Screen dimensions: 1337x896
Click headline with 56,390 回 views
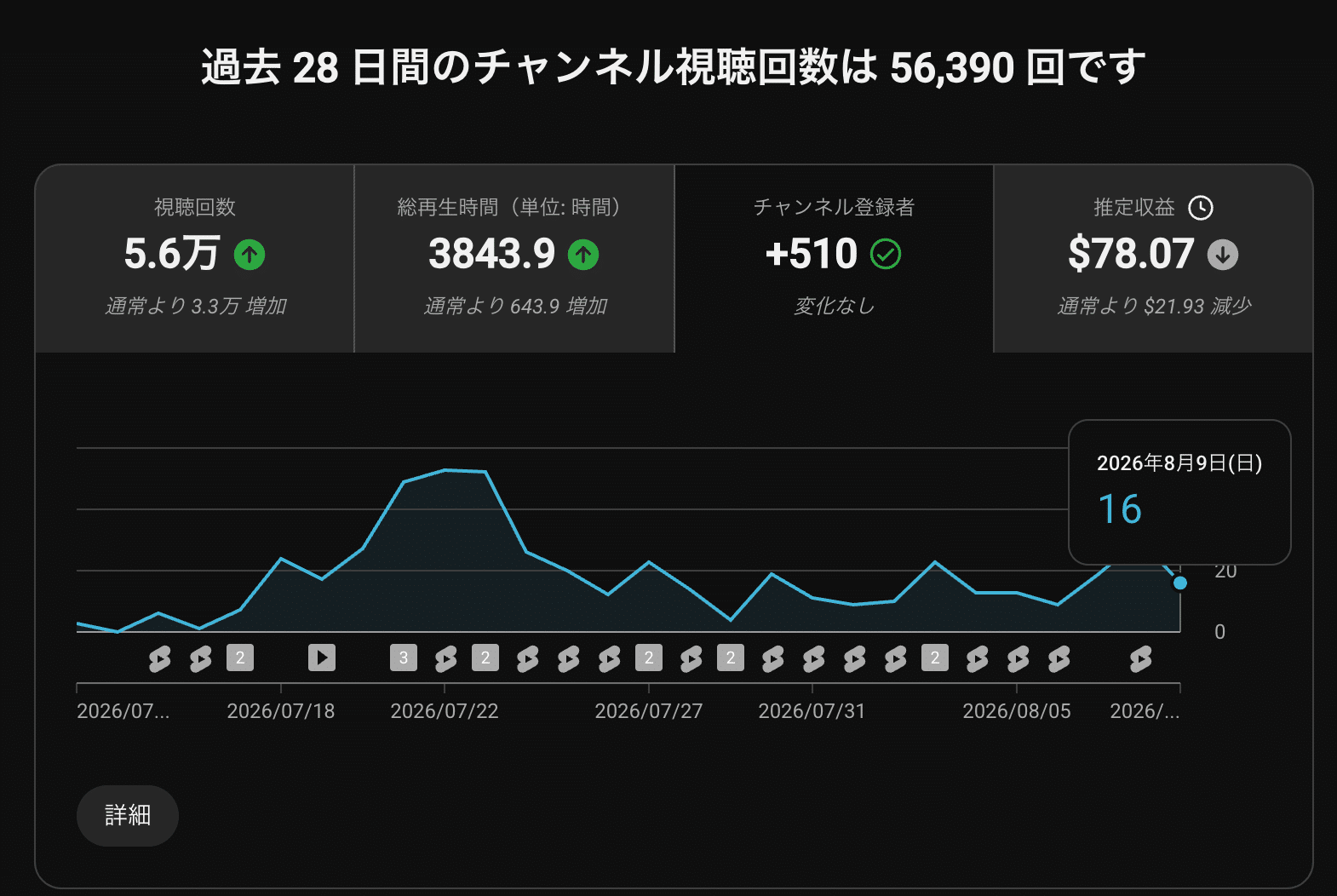673,67
